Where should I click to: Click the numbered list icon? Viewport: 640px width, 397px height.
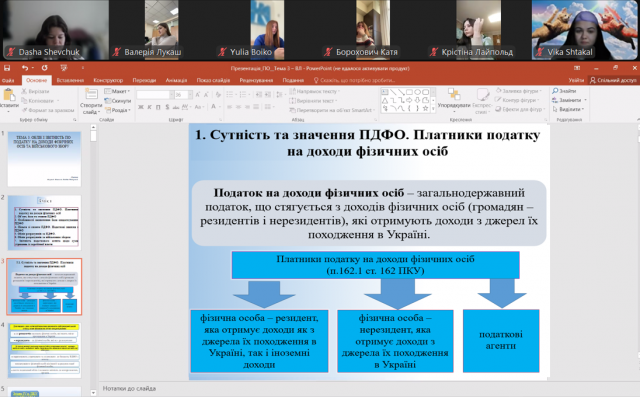244,95
